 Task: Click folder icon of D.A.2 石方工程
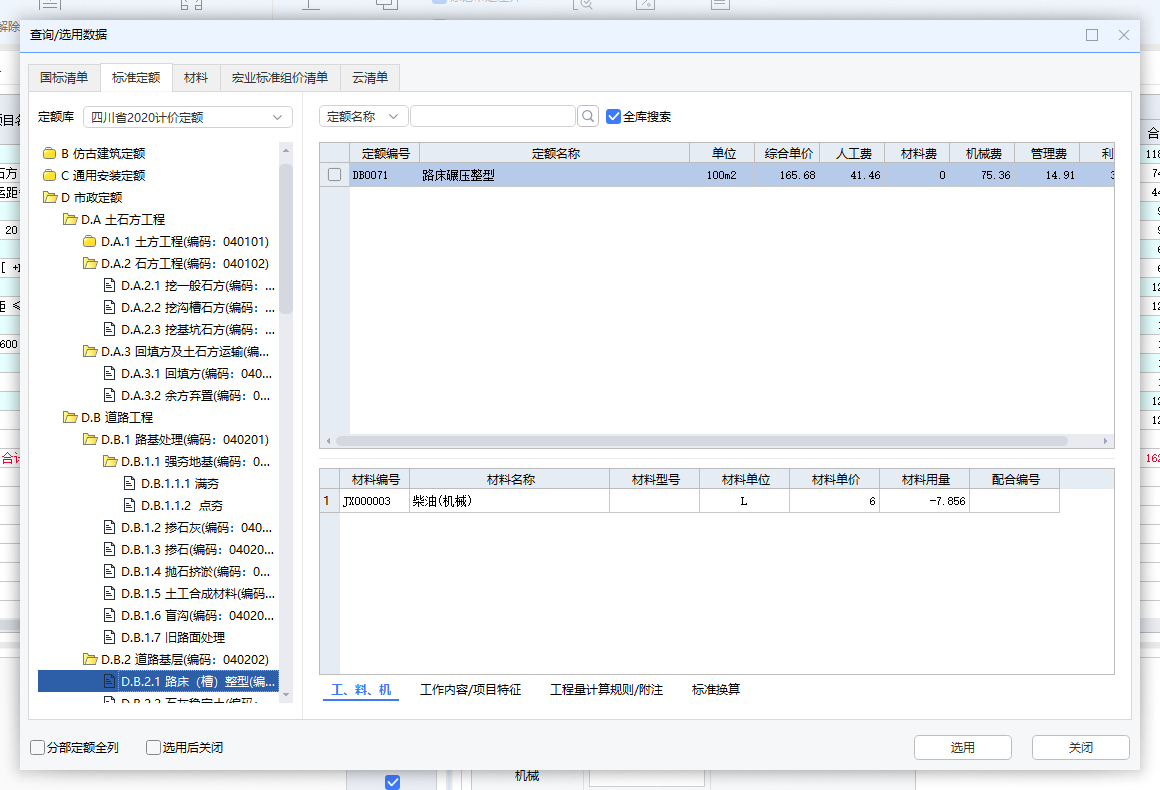tap(90, 263)
